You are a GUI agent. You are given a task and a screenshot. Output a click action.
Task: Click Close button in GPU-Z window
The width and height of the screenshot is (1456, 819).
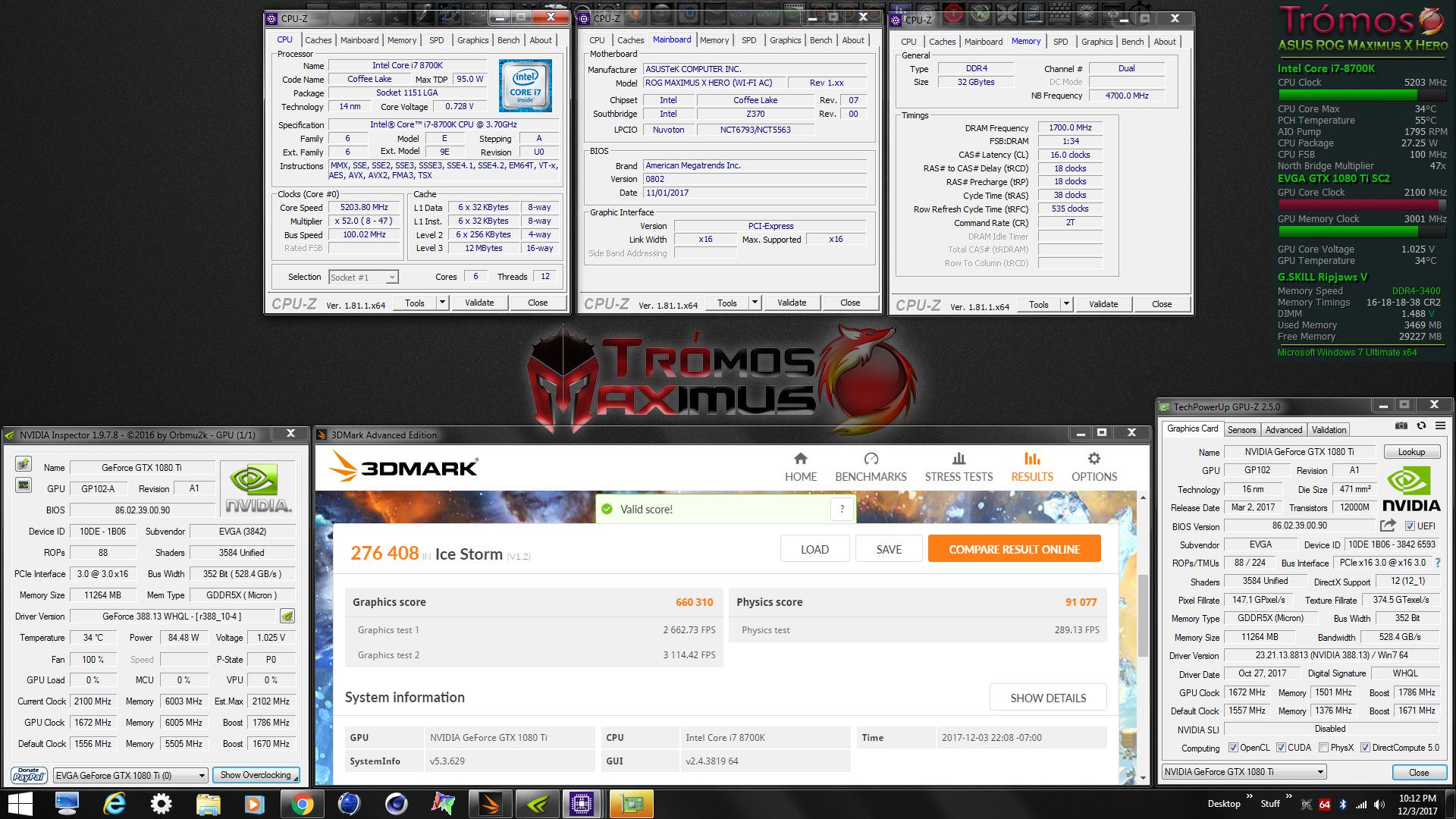pyautogui.click(x=1419, y=772)
